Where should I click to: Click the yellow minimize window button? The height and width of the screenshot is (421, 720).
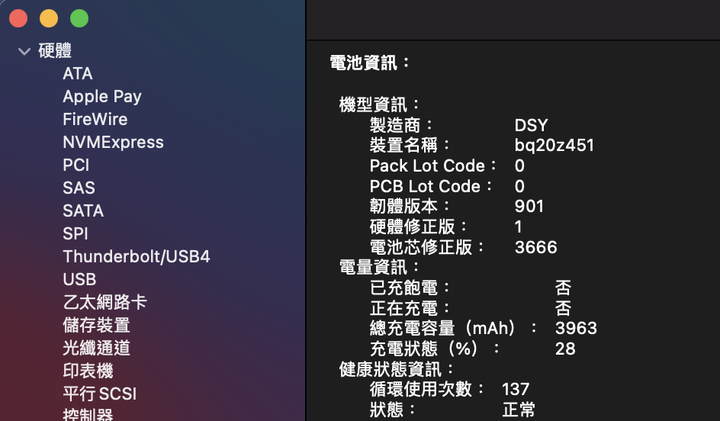[48, 18]
